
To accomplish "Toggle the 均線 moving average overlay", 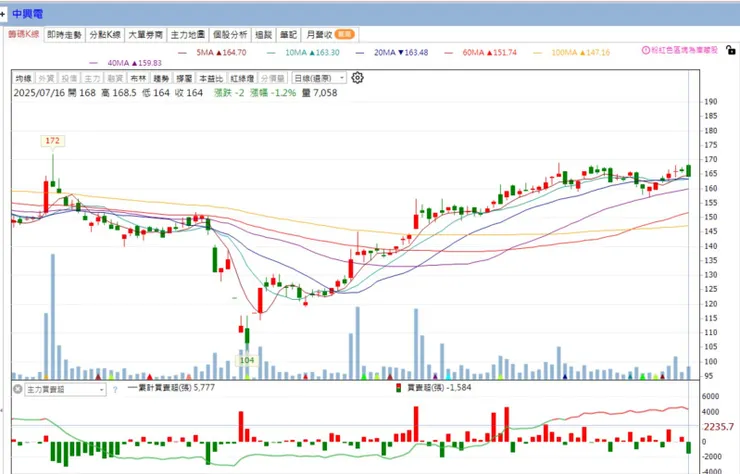I will click(23, 78).
